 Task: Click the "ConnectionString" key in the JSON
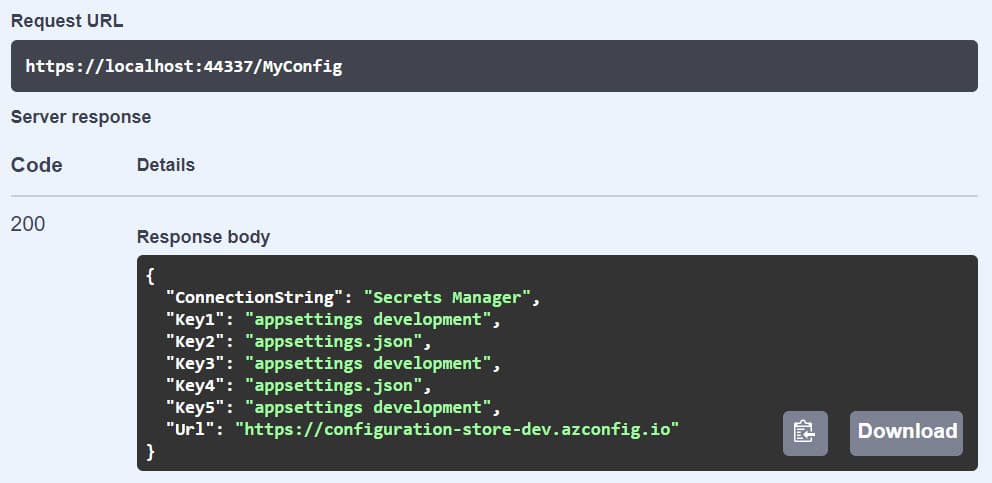pos(255,298)
